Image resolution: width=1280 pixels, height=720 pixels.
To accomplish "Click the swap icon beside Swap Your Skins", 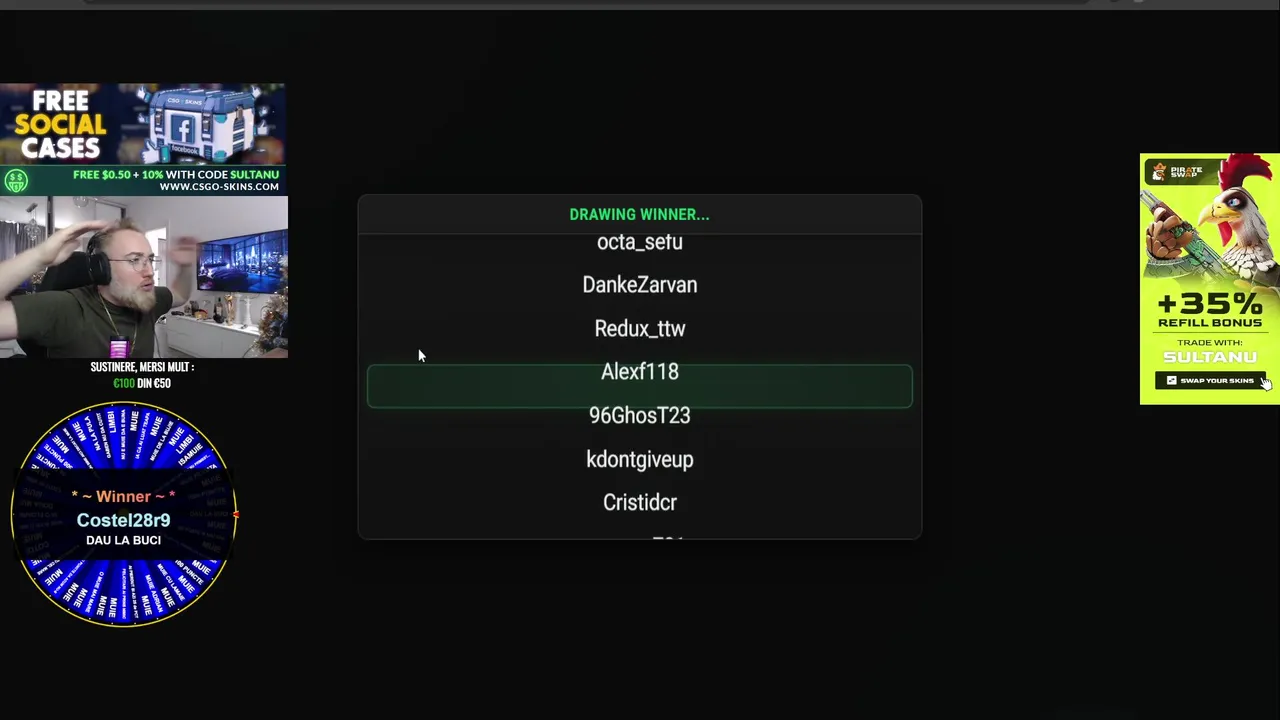I will click(1172, 380).
